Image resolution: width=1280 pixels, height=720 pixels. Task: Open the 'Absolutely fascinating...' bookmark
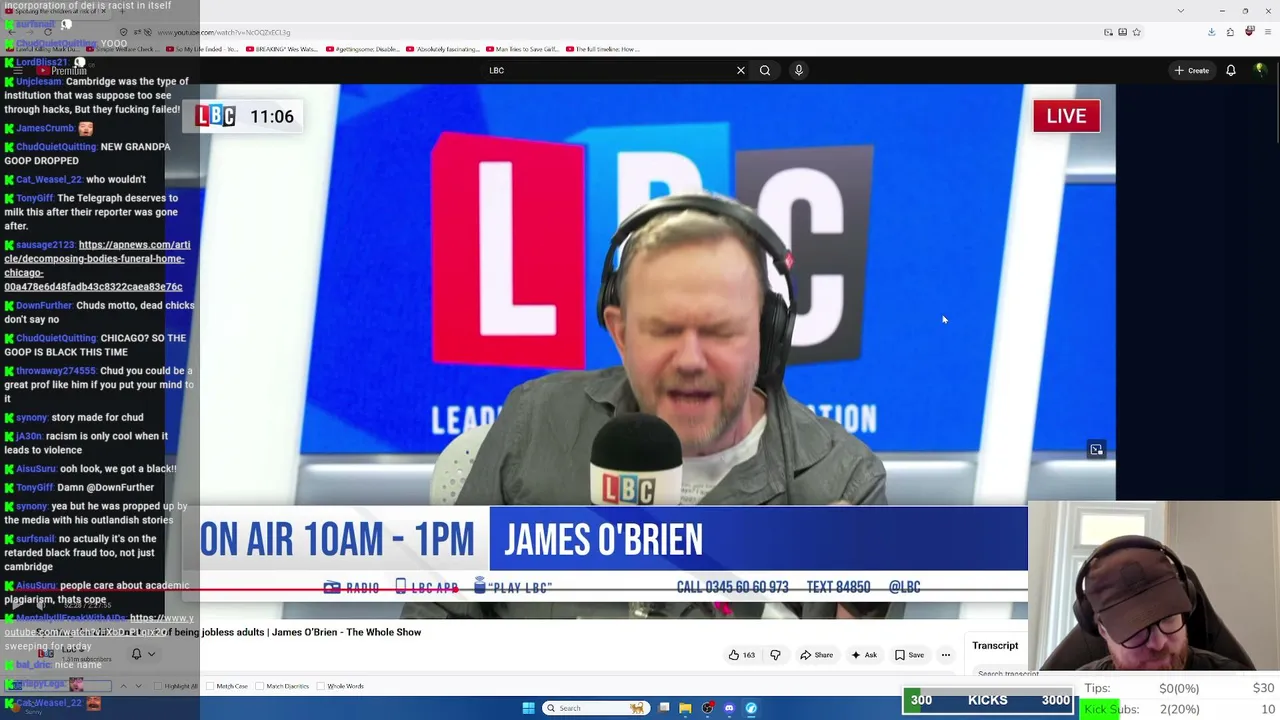442,49
